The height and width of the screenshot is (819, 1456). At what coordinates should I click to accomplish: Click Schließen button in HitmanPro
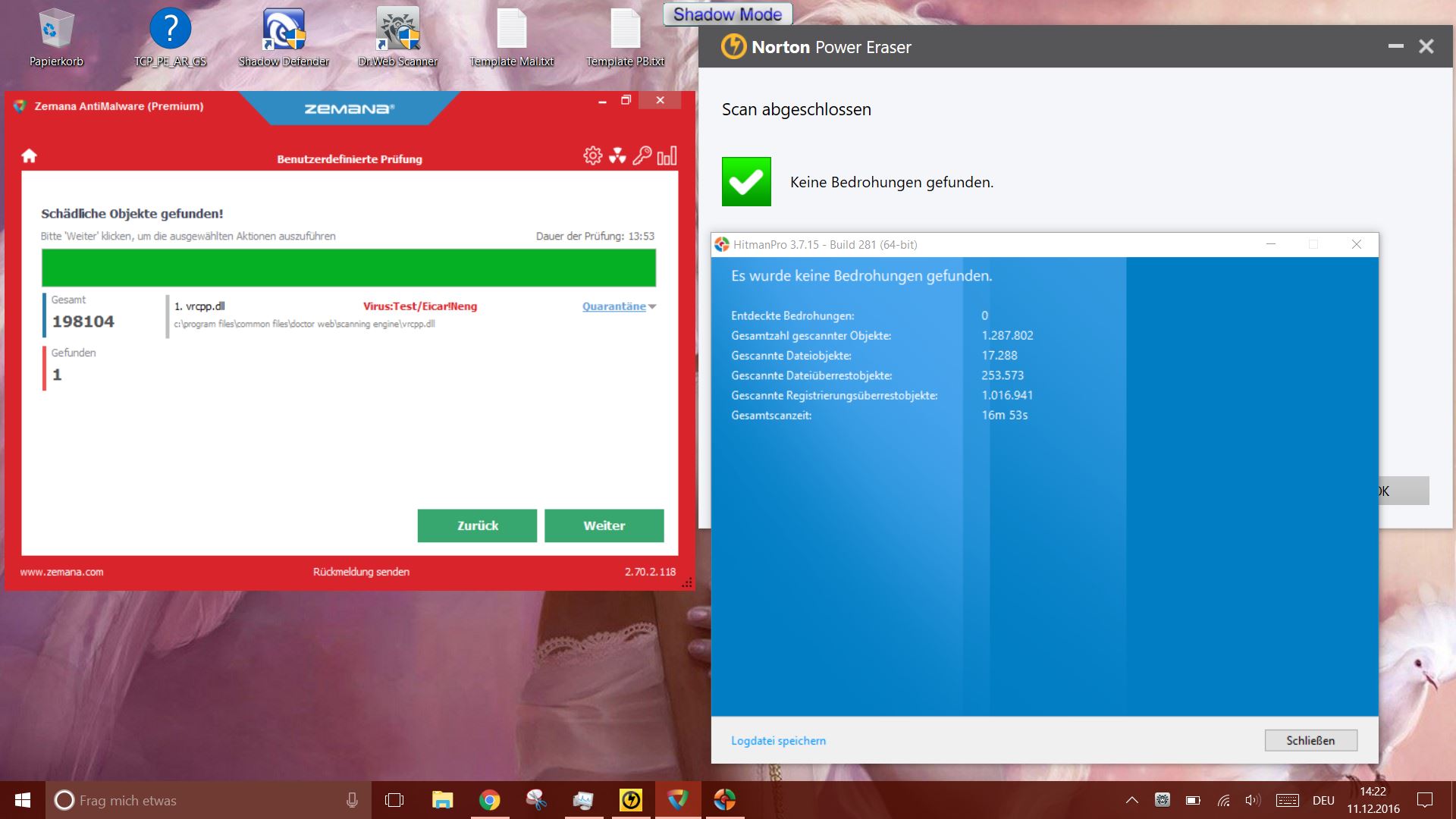(x=1310, y=741)
